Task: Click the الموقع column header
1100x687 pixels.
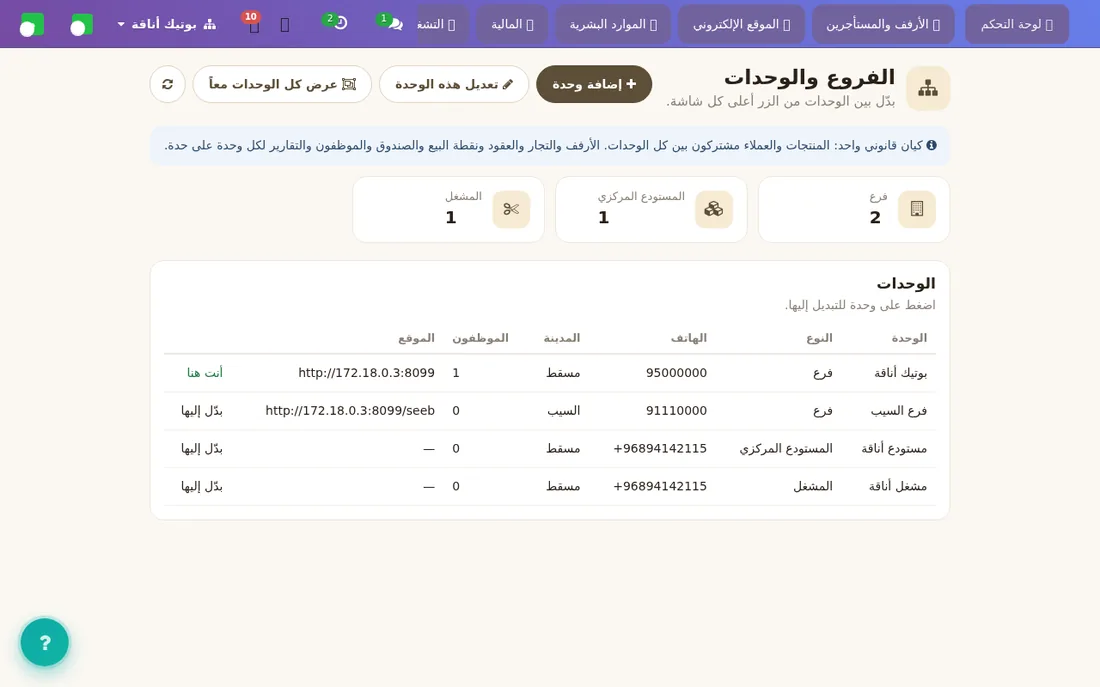Action: point(417,338)
